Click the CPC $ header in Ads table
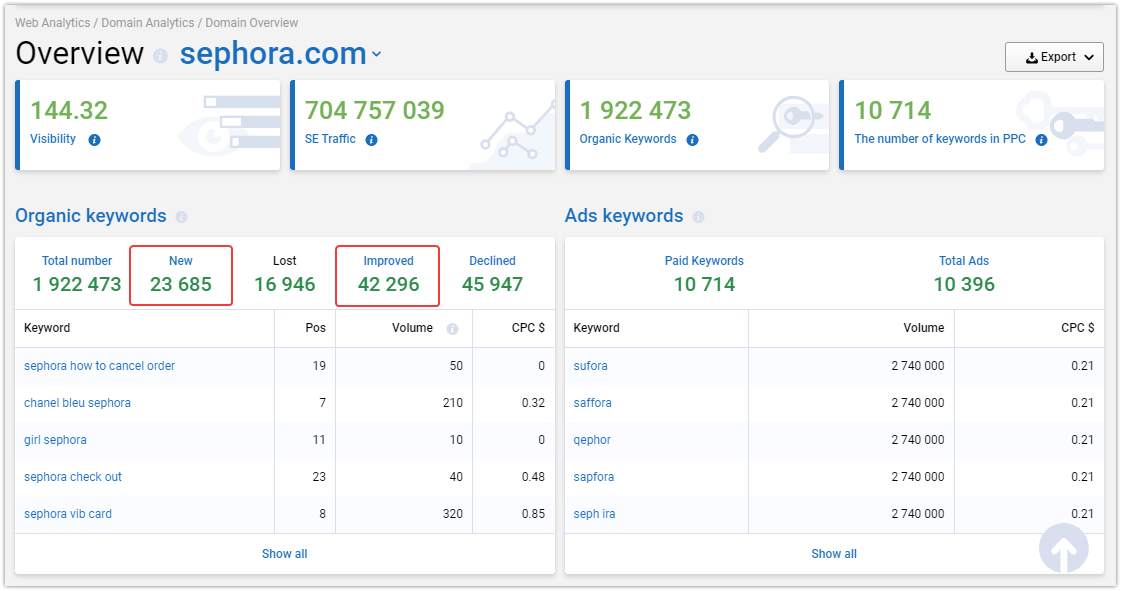1121x591 pixels. pyautogui.click(x=1077, y=328)
